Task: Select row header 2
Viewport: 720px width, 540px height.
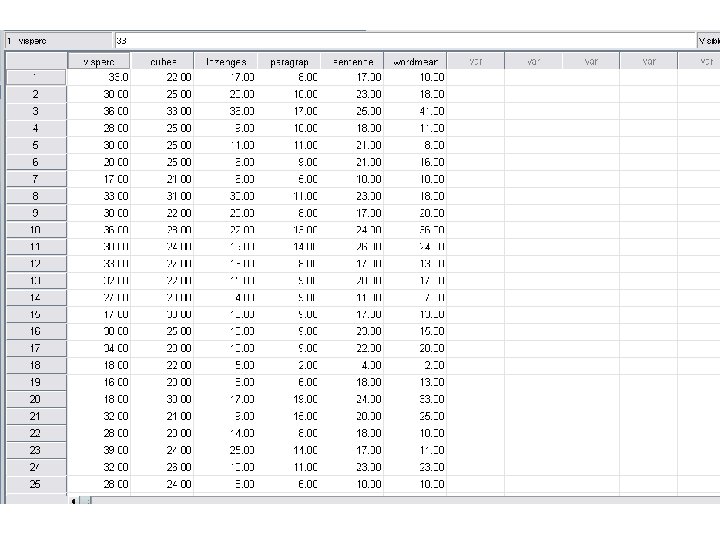Action: tap(36, 94)
